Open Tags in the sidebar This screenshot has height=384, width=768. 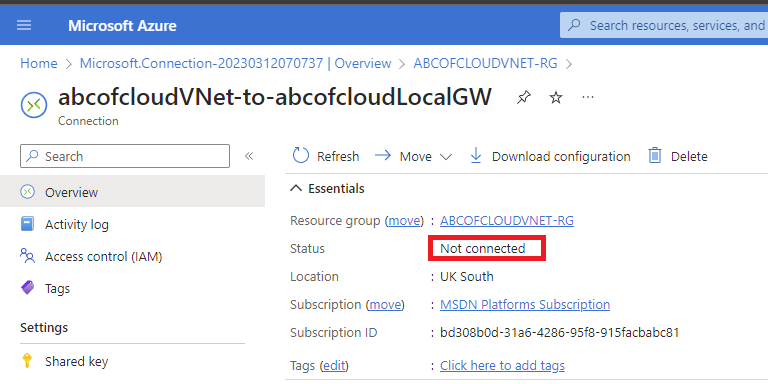tap(57, 289)
